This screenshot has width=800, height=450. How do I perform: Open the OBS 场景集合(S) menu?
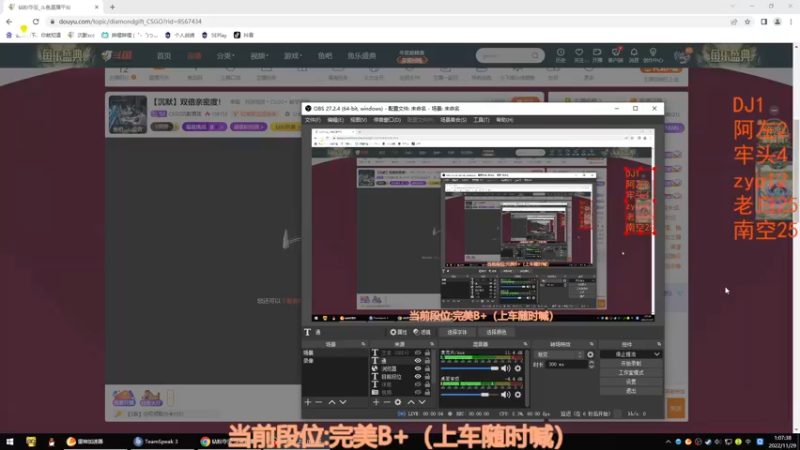coord(453,120)
